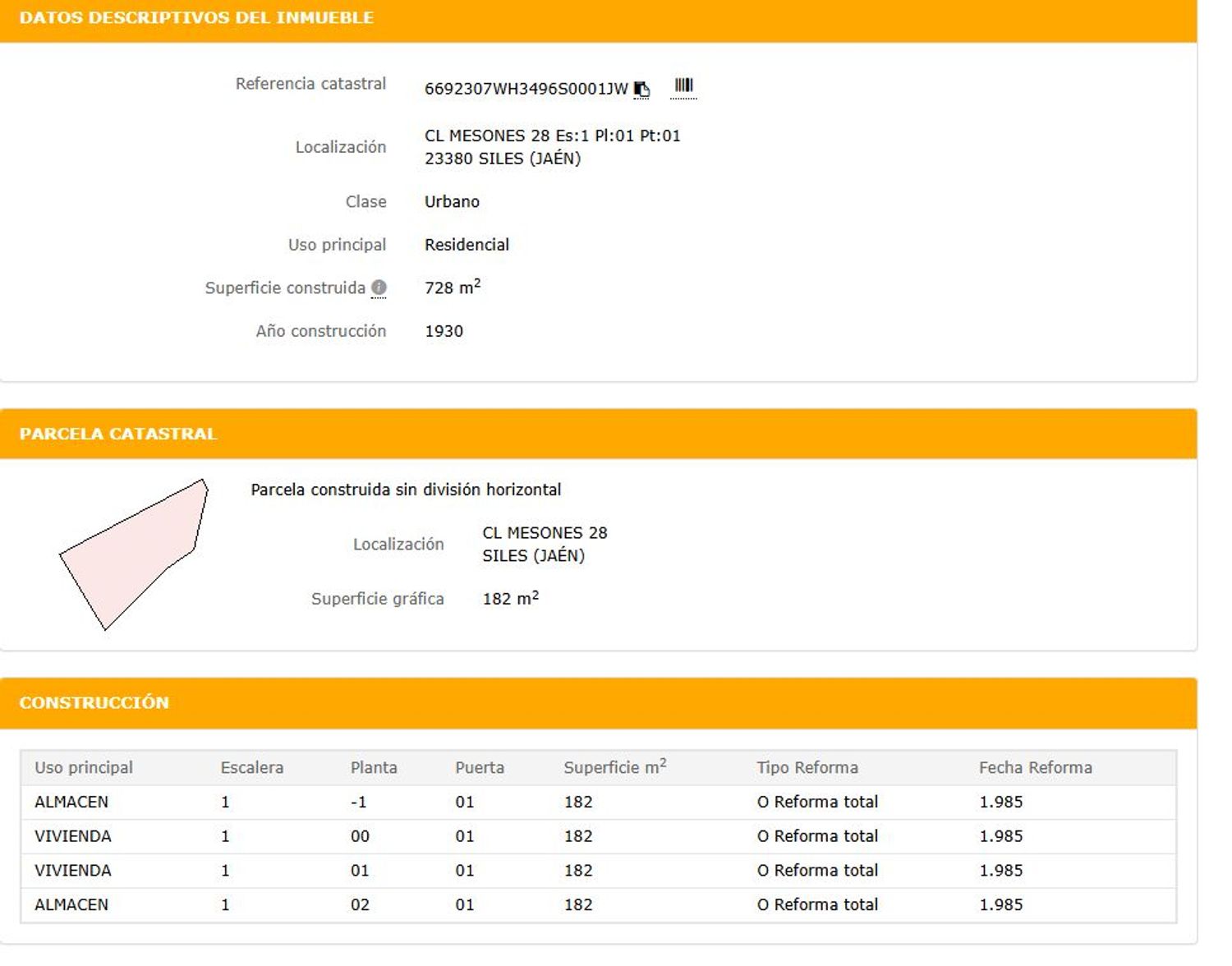Select VIVIENDA in the Planta 01 row
Screen dimensions: 1232x966
(x=72, y=870)
